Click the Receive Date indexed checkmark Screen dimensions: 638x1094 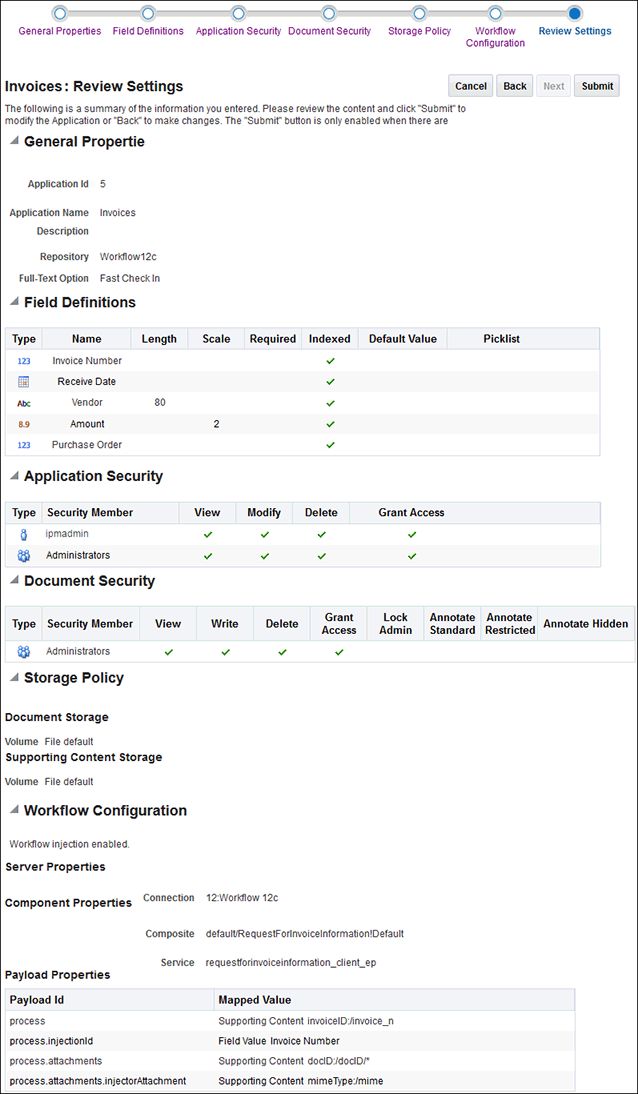331,382
